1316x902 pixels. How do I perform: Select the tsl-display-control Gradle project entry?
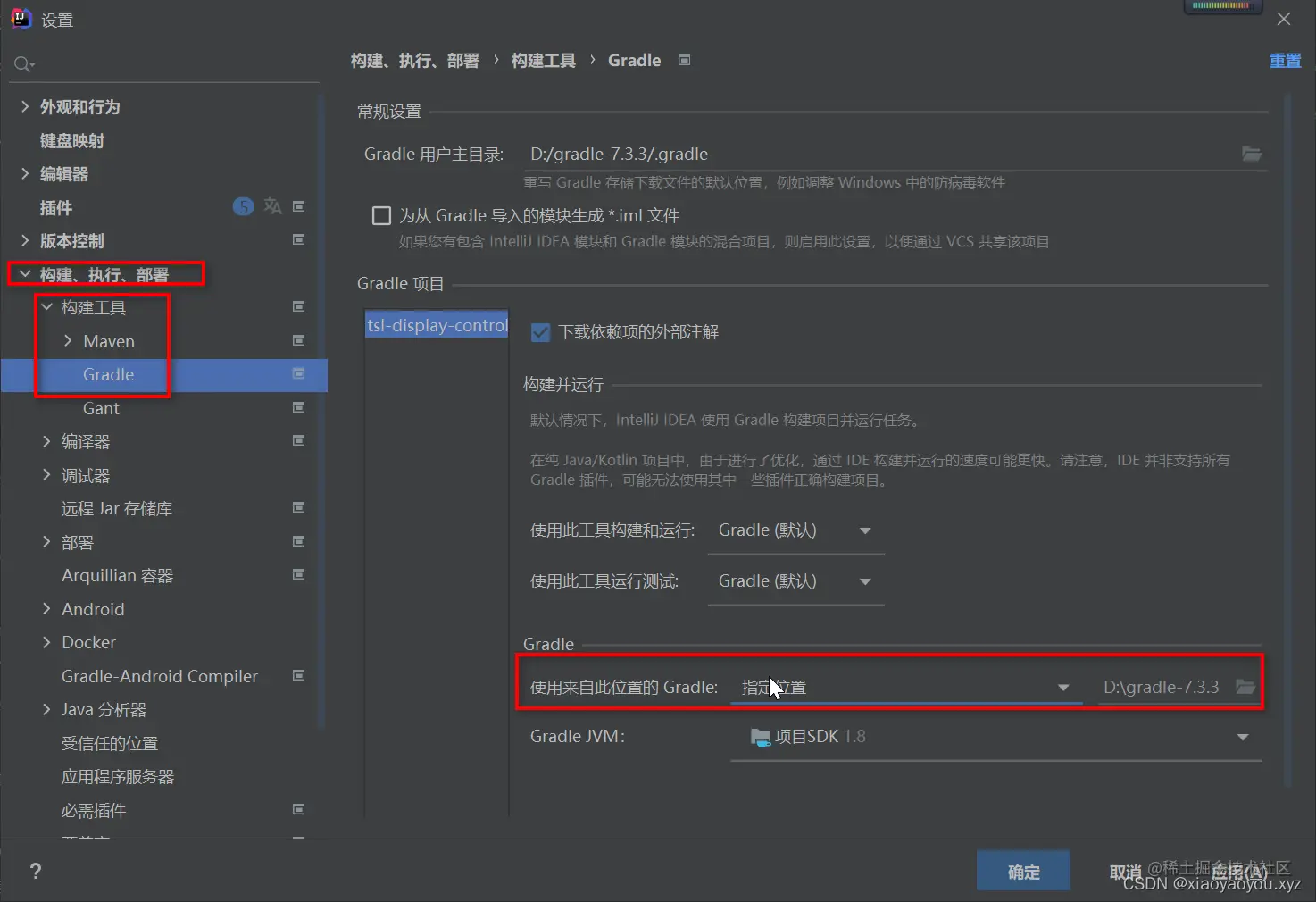click(436, 325)
